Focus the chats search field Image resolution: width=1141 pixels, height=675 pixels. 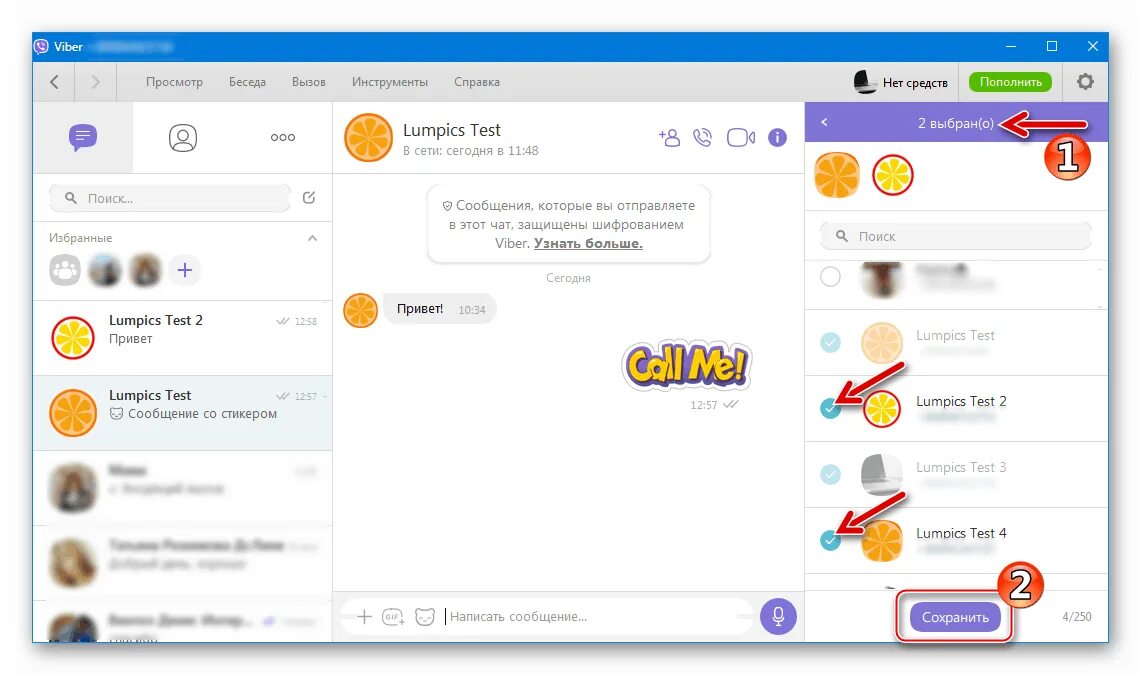click(x=170, y=198)
